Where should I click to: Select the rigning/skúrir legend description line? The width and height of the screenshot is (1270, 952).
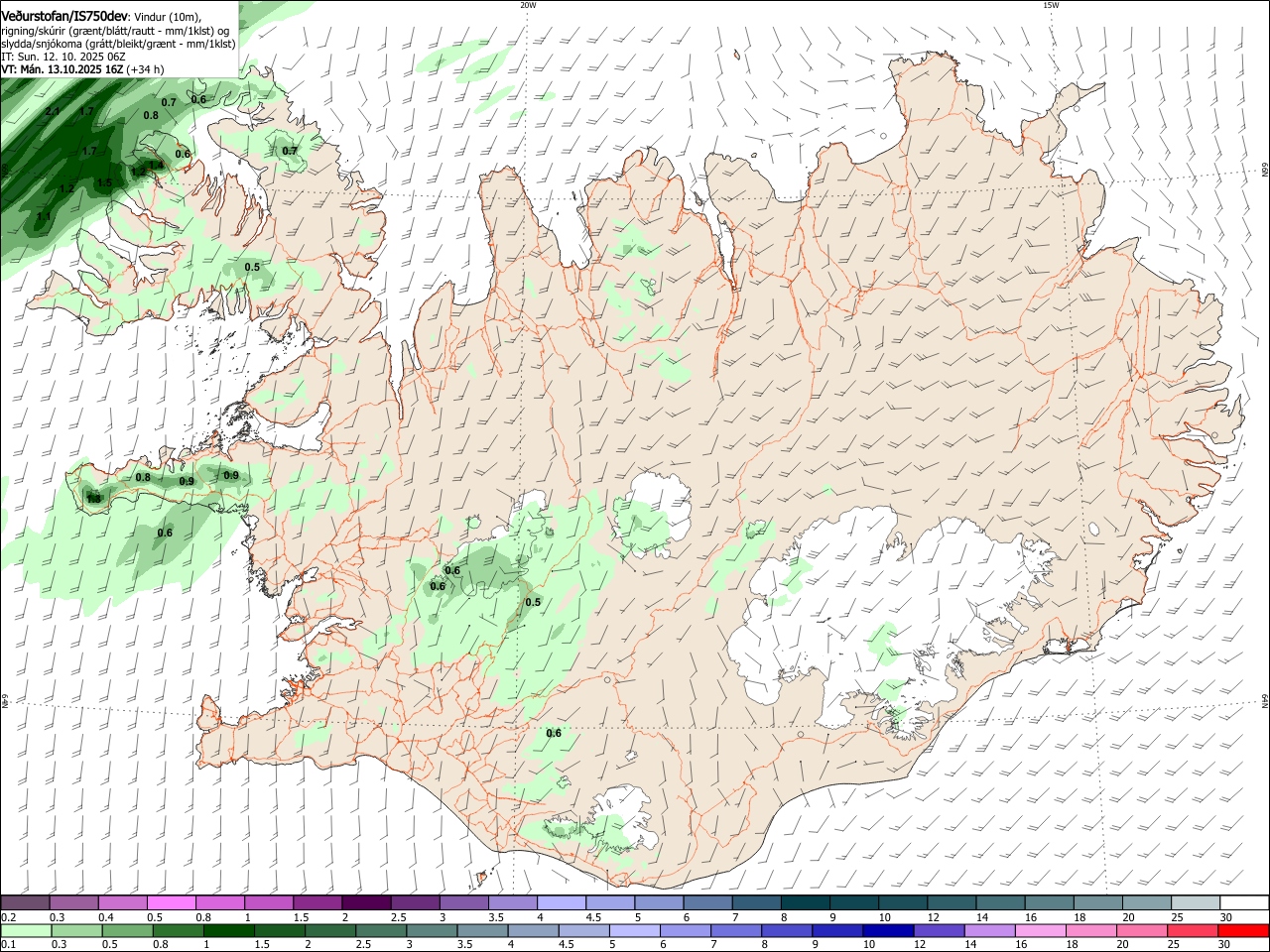(x=115, y=31)
